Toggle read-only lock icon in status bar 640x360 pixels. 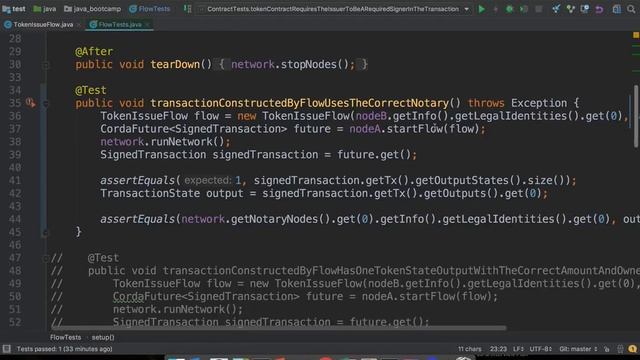[607, 349]
